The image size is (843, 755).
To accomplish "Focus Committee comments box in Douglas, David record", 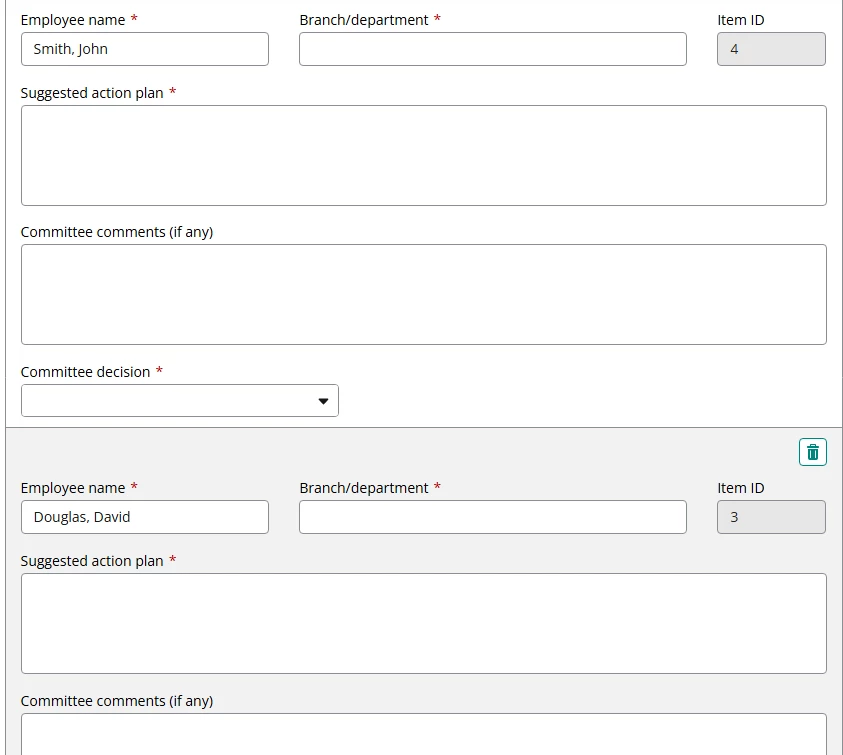I will click(424, 734).
